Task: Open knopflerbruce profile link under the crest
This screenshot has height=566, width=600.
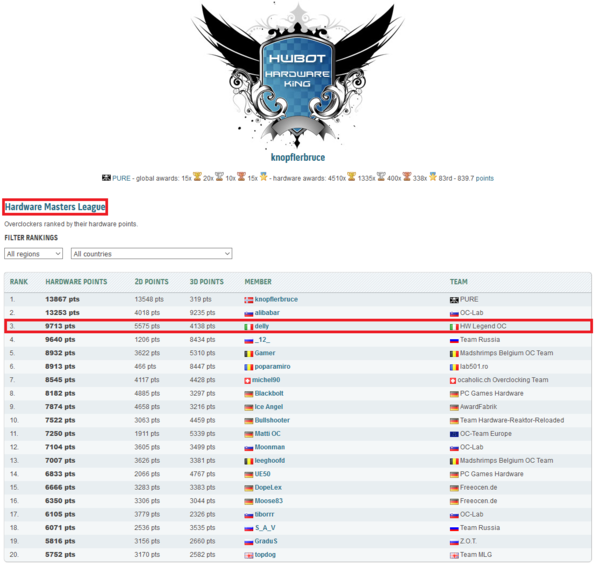Action: tap(298, 157)
